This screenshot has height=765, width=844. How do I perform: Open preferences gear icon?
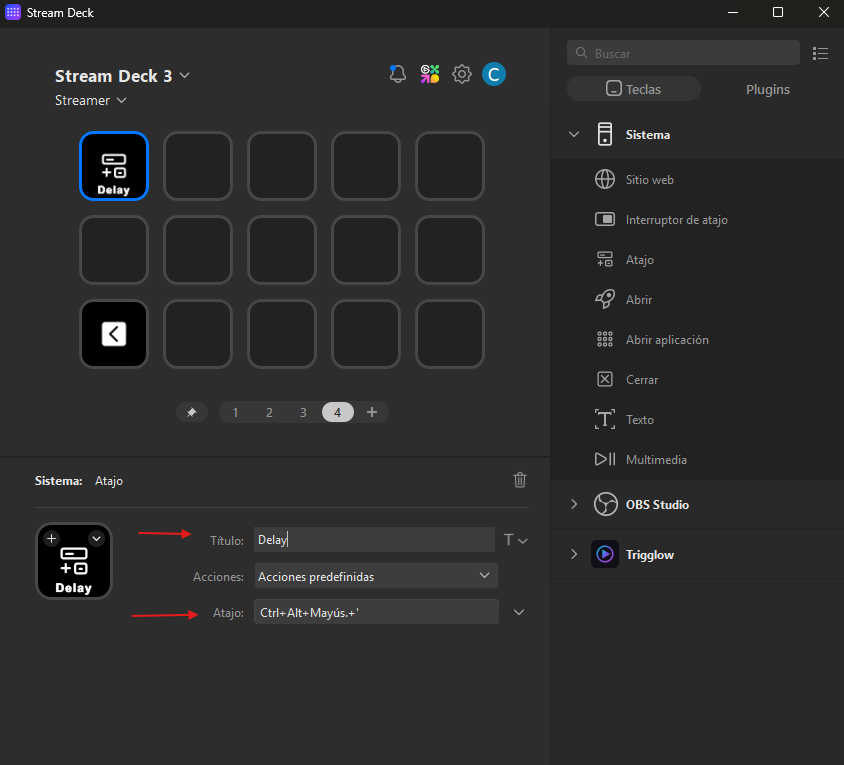coord(462,74)
